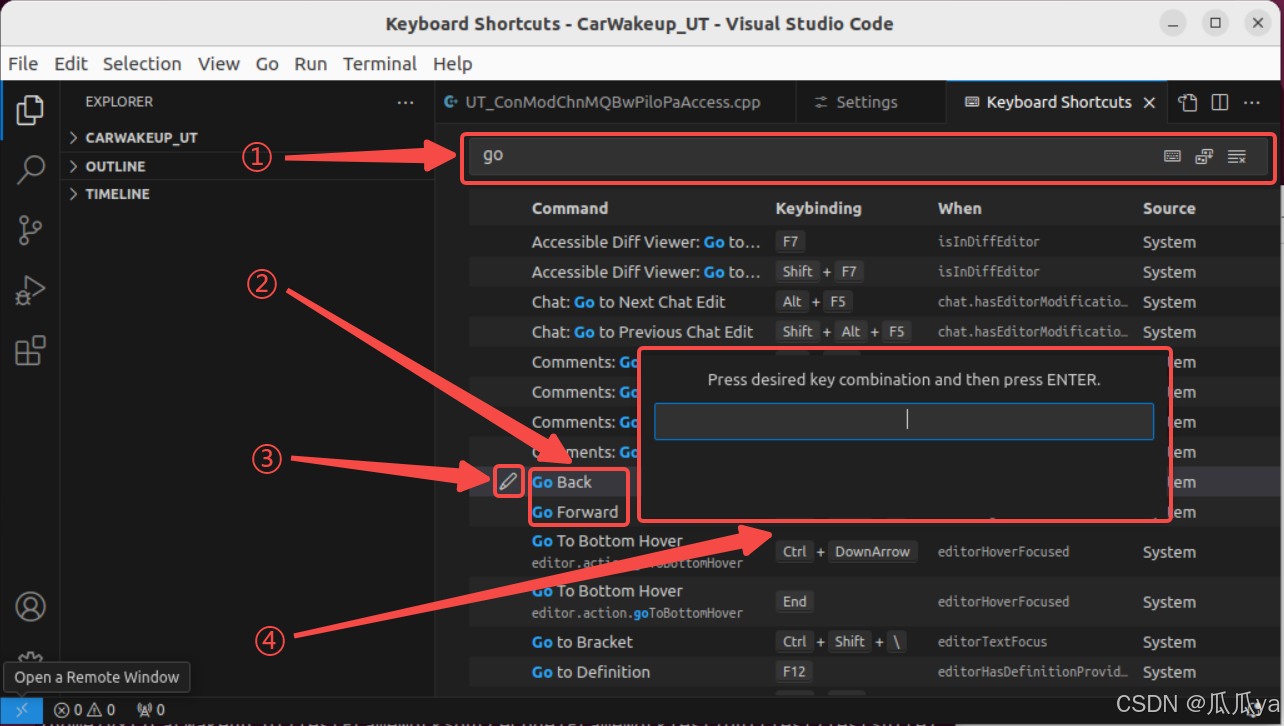Open editor More Actions ellipsis

click(x=1252, y=102)
